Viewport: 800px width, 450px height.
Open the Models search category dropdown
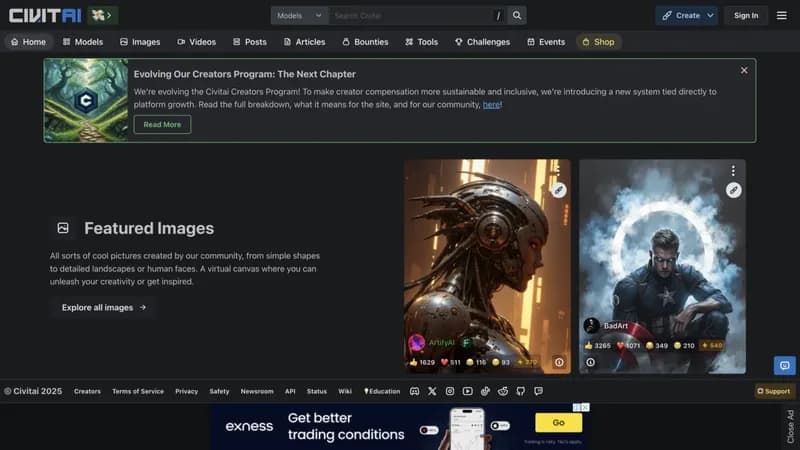[299, 15]
